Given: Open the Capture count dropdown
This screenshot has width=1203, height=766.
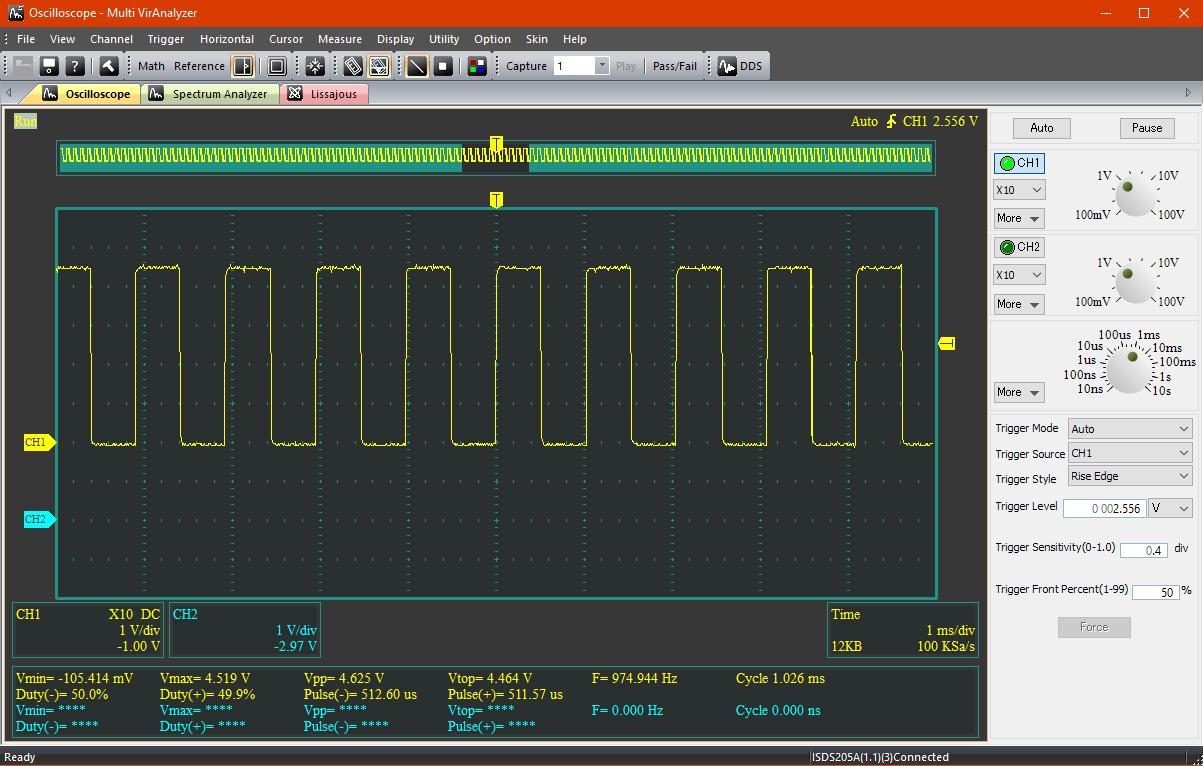Looking at the screenshot, I should tap(602, 66).
